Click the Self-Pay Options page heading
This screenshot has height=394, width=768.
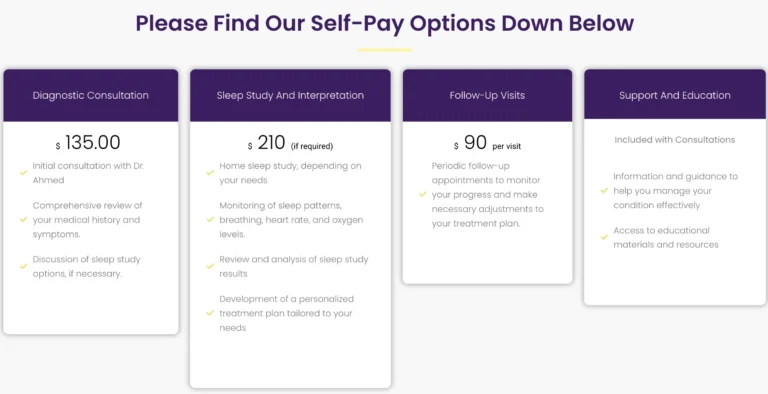384,23
